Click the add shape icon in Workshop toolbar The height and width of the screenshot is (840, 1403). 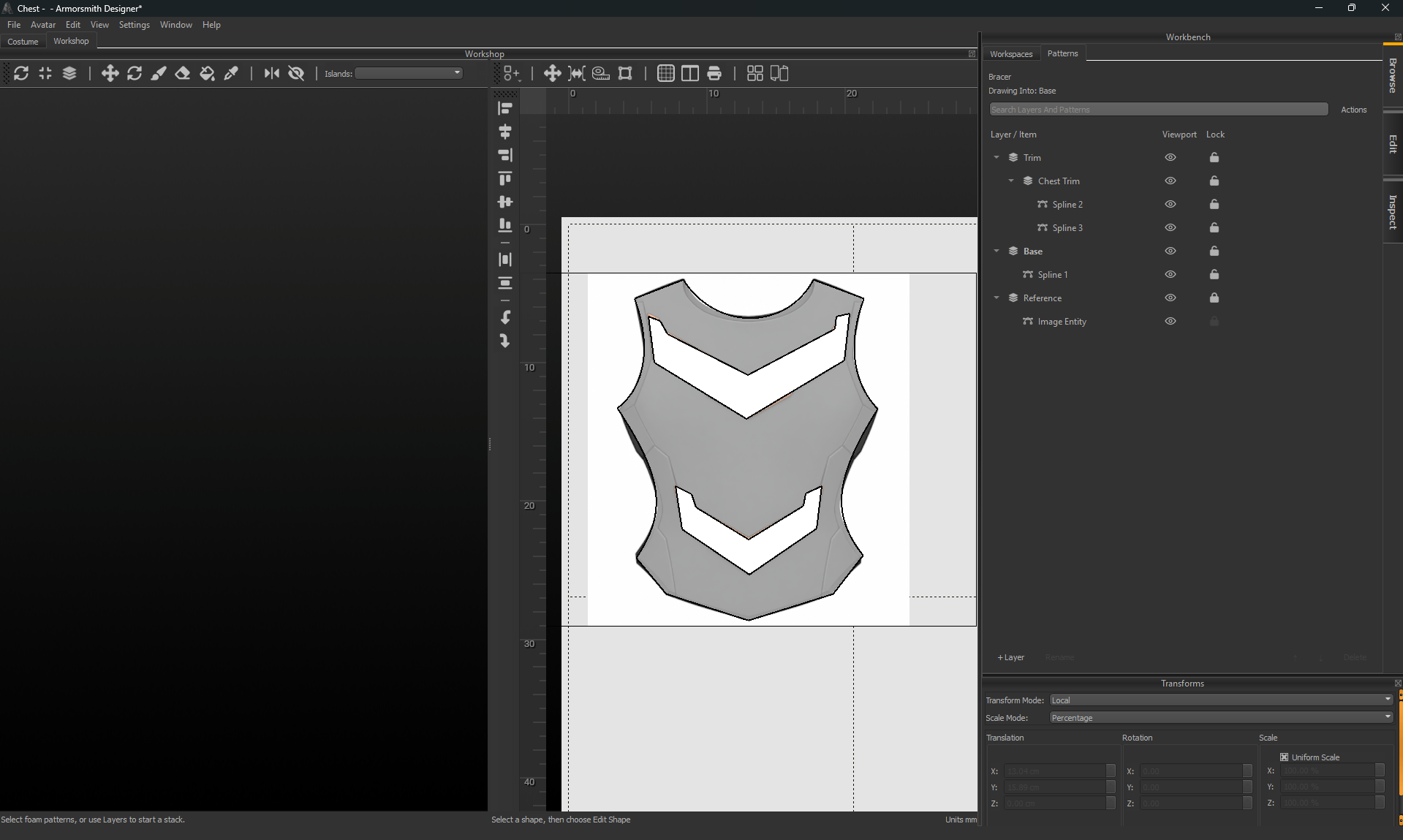pyautogui.click(x=511, y=73)
